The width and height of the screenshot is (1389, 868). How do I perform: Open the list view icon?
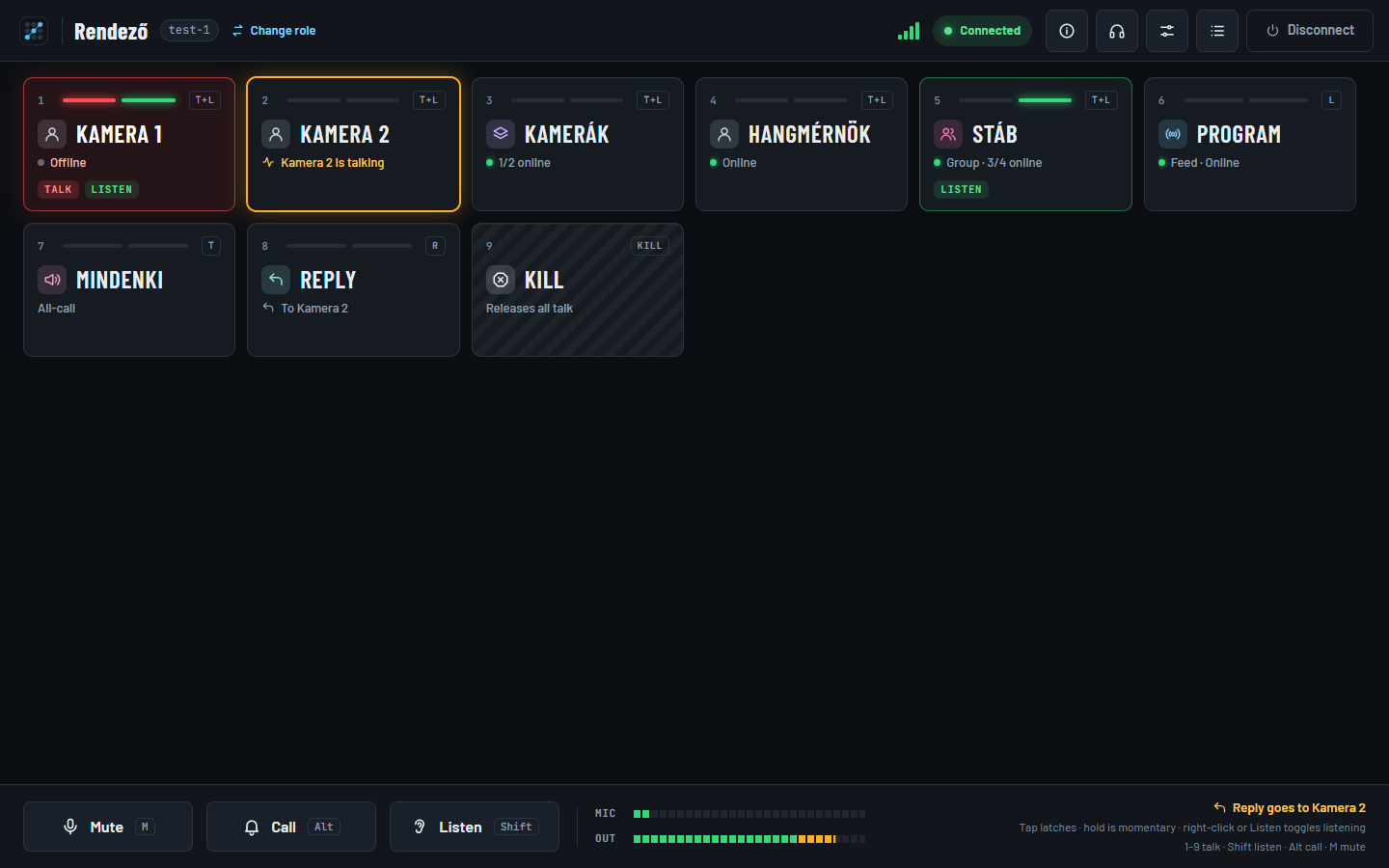1217,31
